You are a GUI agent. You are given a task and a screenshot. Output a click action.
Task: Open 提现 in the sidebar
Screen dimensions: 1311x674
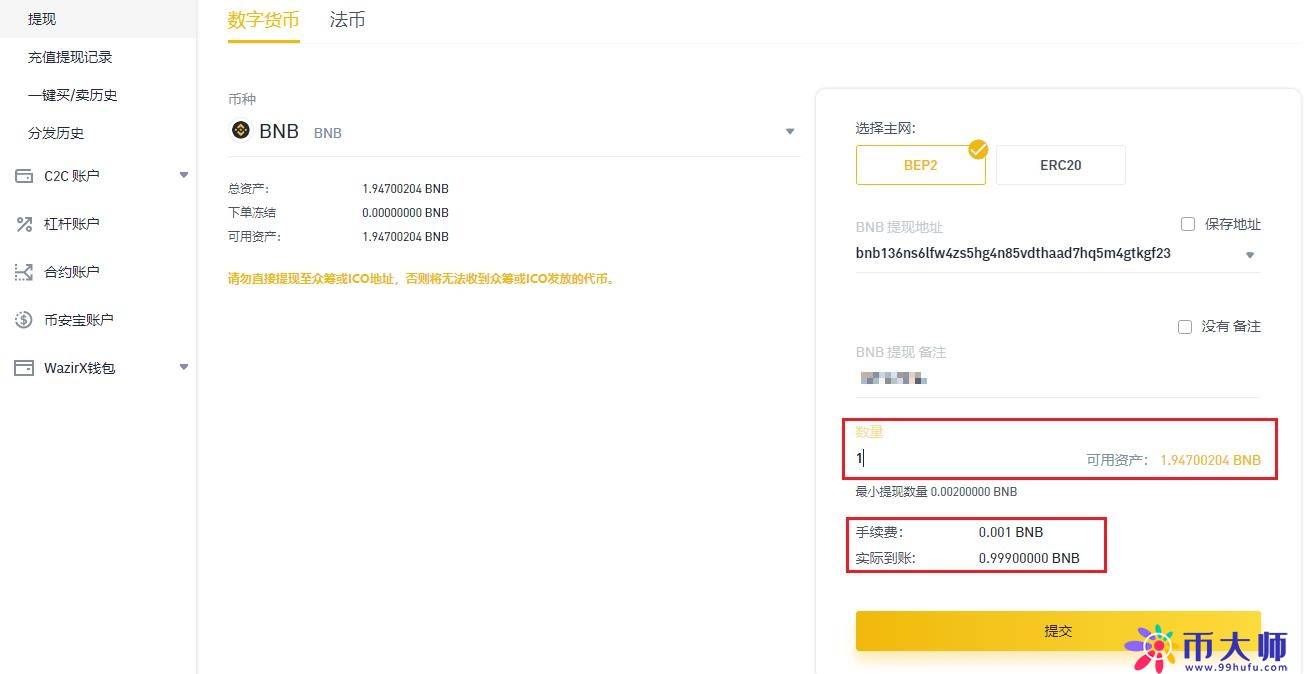click(x=98, y=19)
